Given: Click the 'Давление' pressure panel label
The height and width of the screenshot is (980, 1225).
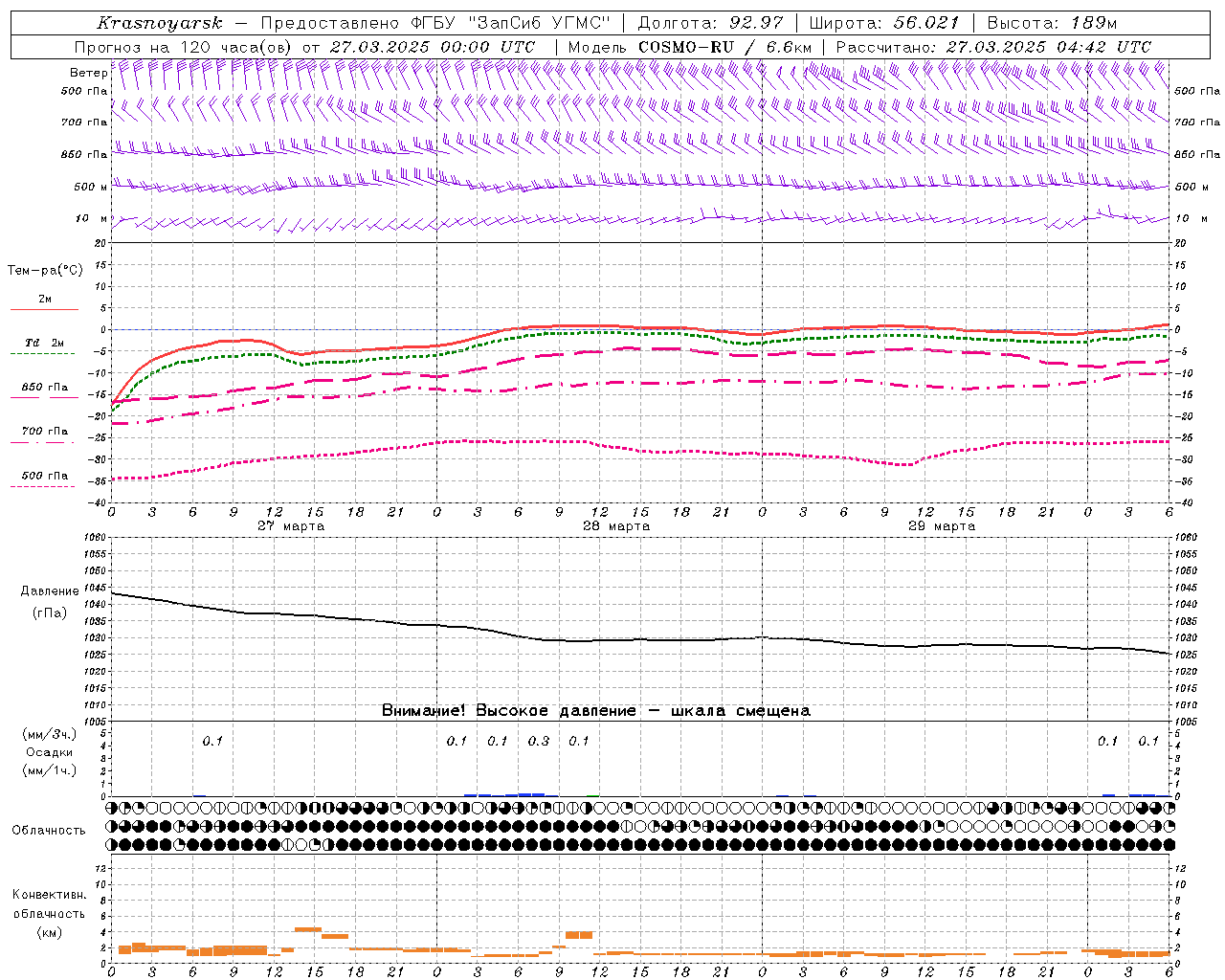Looking at the screenshot, I should (50, 591).
